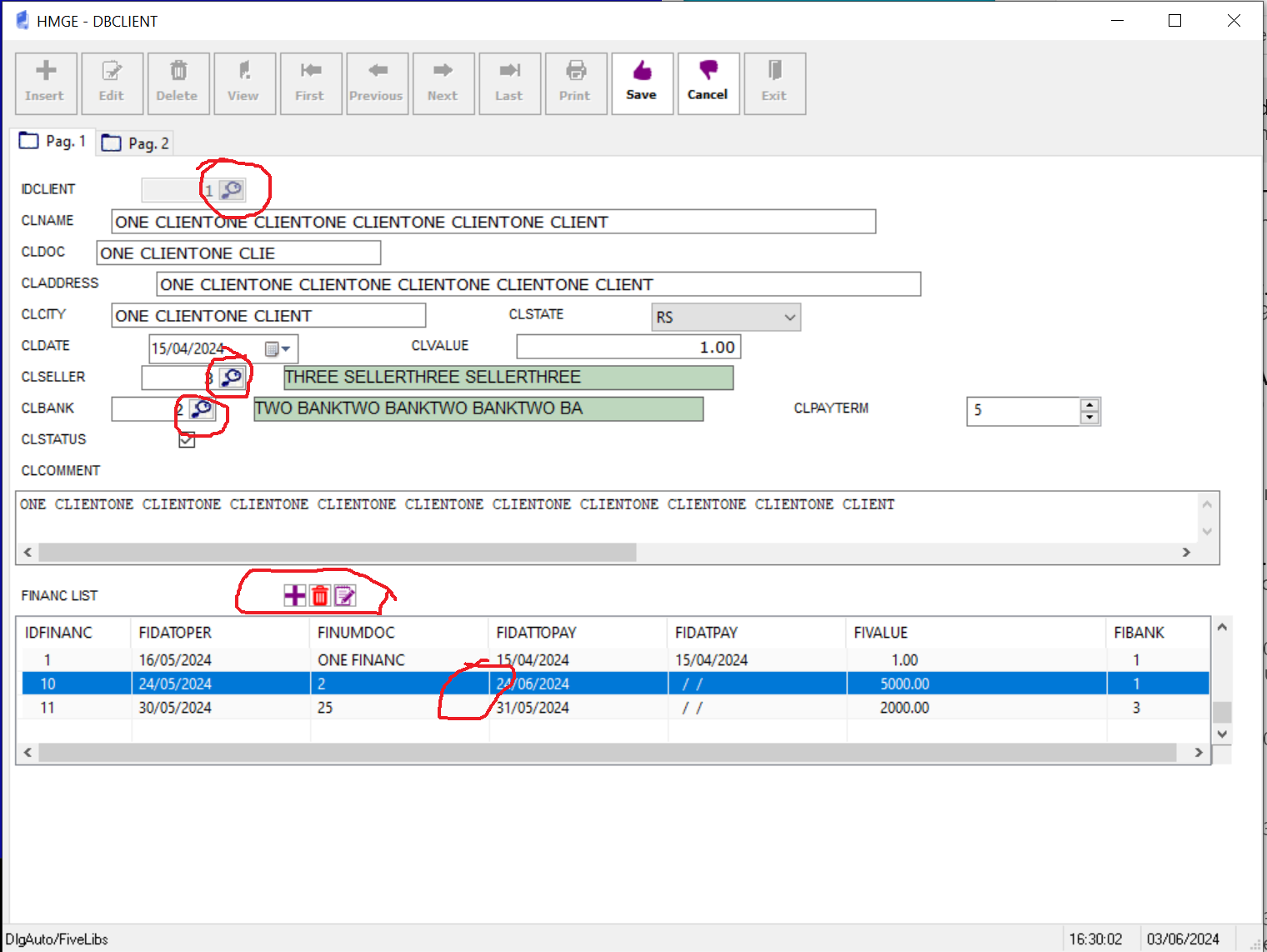1267x952 pixels.
Task: Toggle the CLSTATUS checkbox
Action: 187,440
